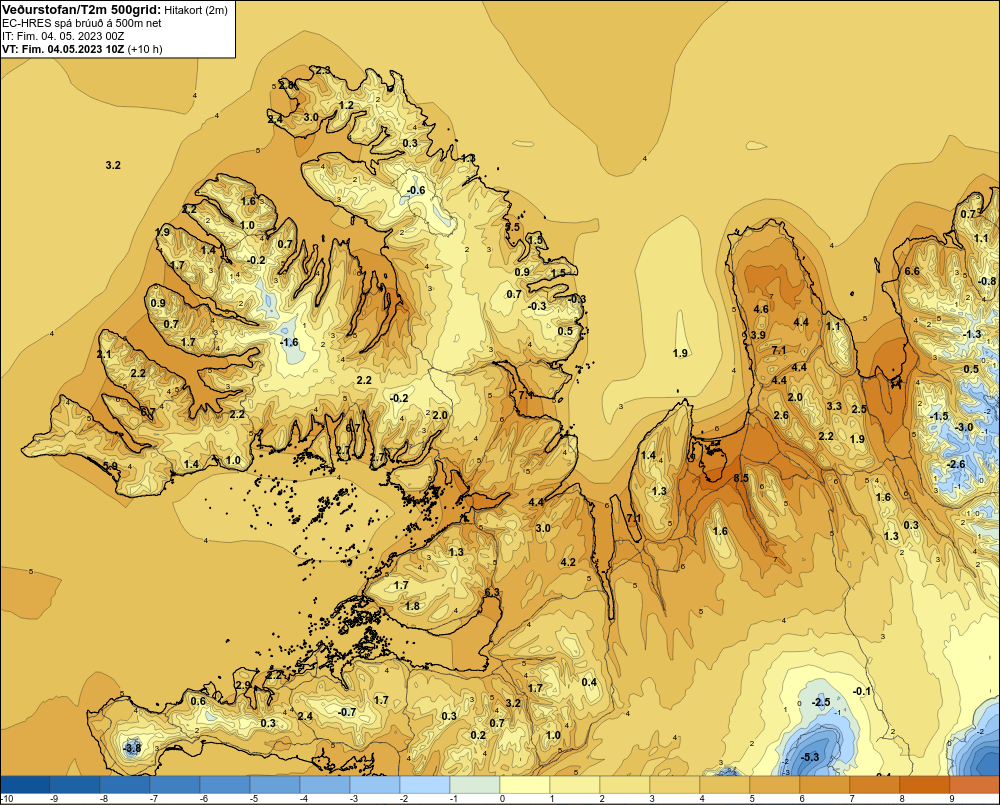Select the pale yellow swatch between 0 and 1
This screenshot has width=1000, height=805.
[525, 784]
